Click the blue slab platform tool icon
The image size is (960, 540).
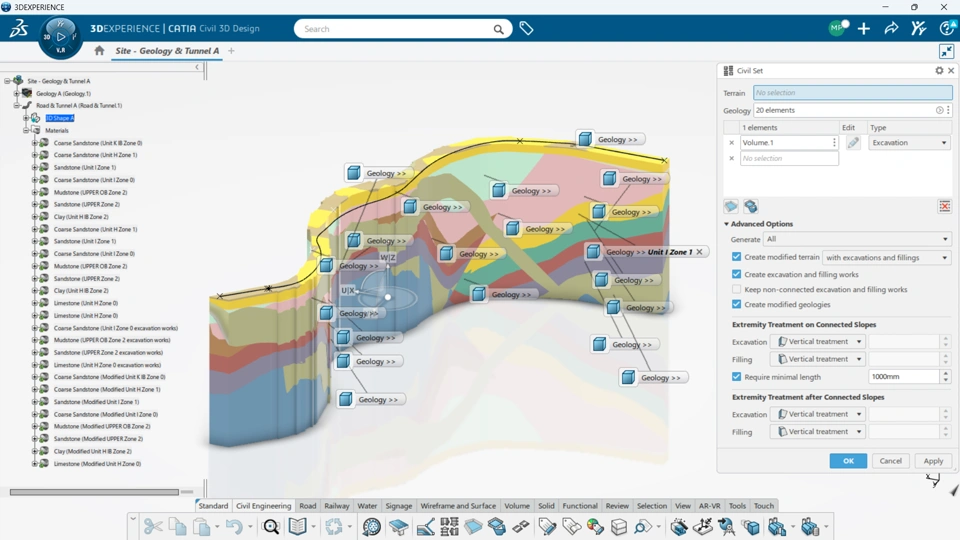[x=398, y=526]
